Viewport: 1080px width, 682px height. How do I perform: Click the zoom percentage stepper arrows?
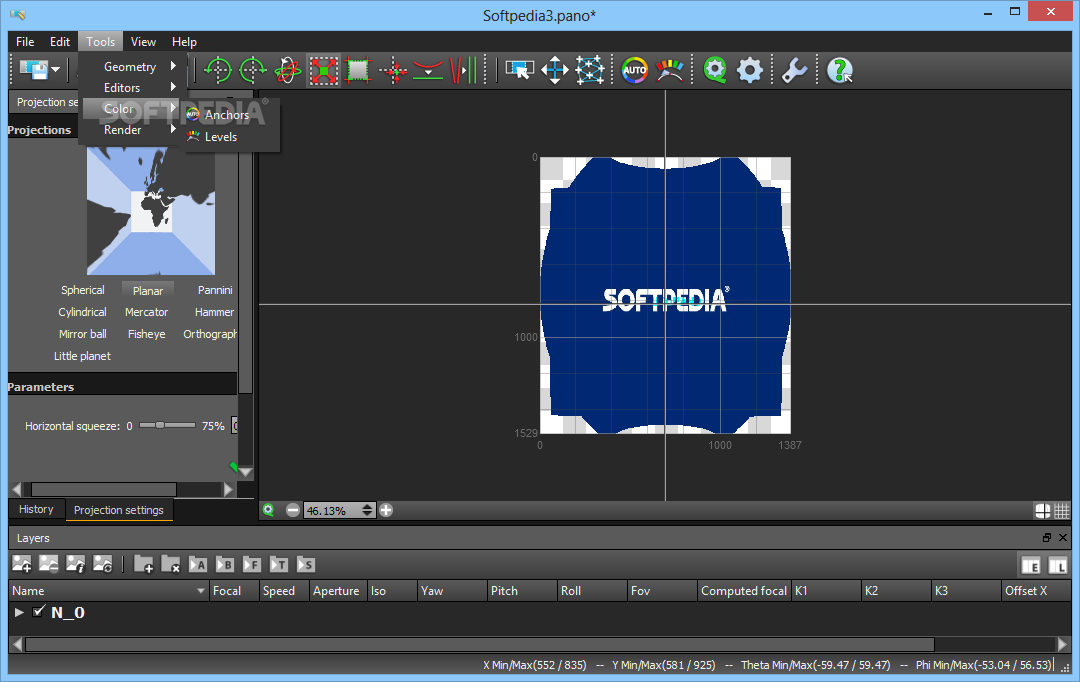tap(367, 510)
